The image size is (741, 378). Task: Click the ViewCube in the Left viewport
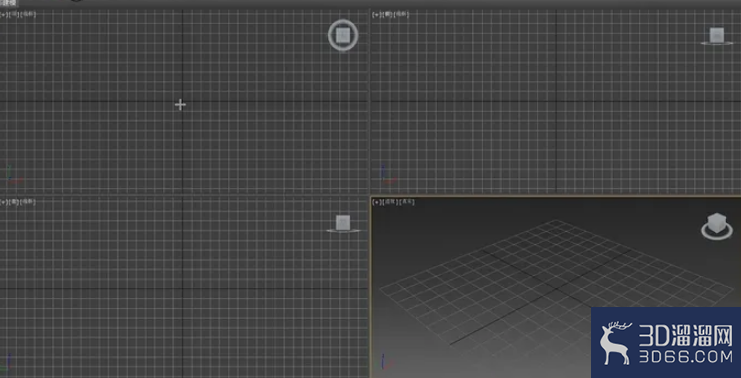tap(343, 222)
